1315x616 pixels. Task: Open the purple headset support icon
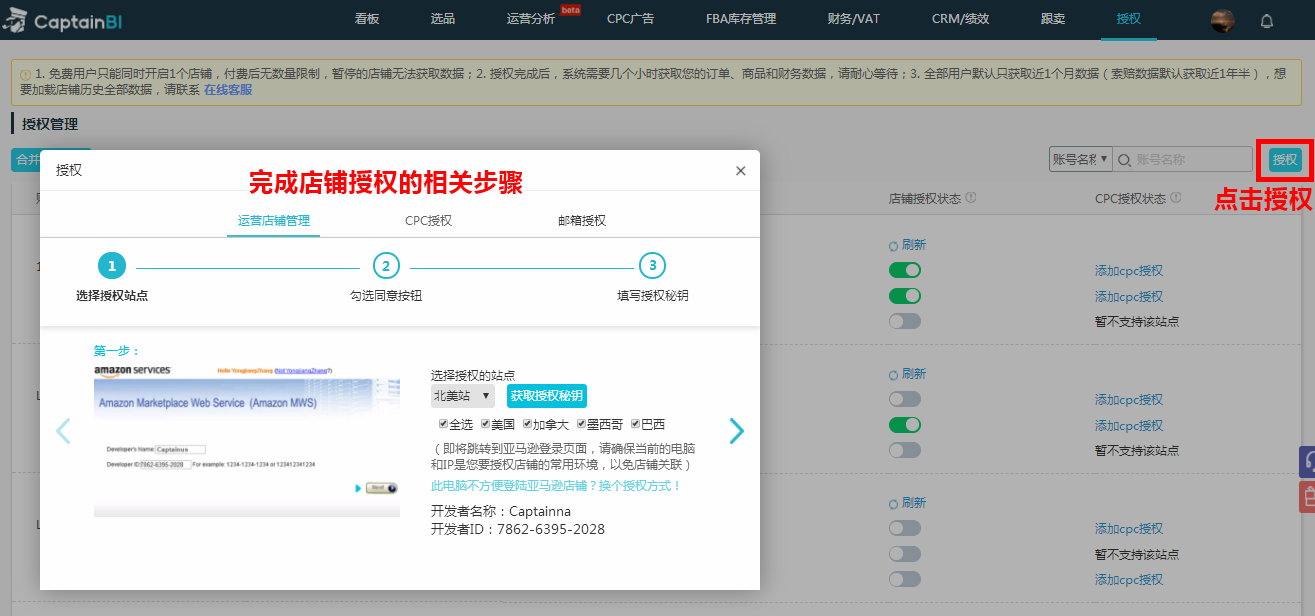[1307, 462]
